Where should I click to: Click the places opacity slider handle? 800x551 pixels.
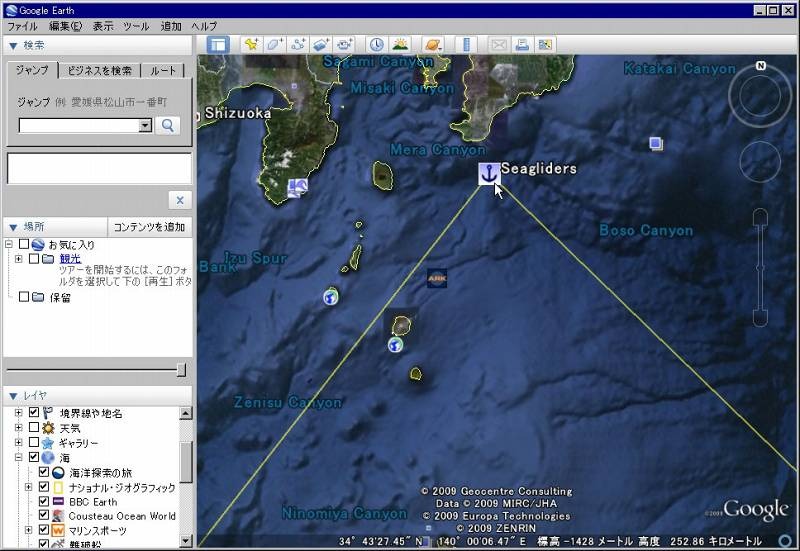click(181, 370)
